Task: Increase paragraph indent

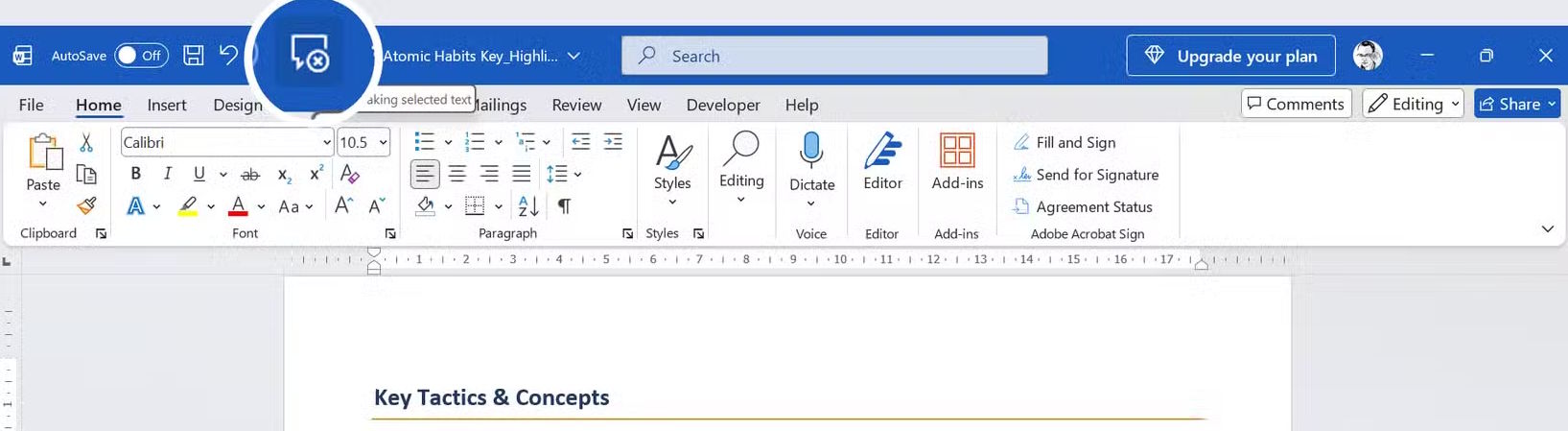Action: point(613,142)
